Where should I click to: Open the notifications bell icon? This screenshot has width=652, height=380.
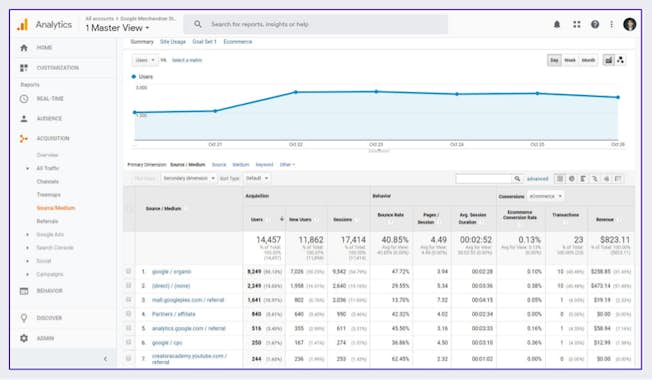point(557,25)
